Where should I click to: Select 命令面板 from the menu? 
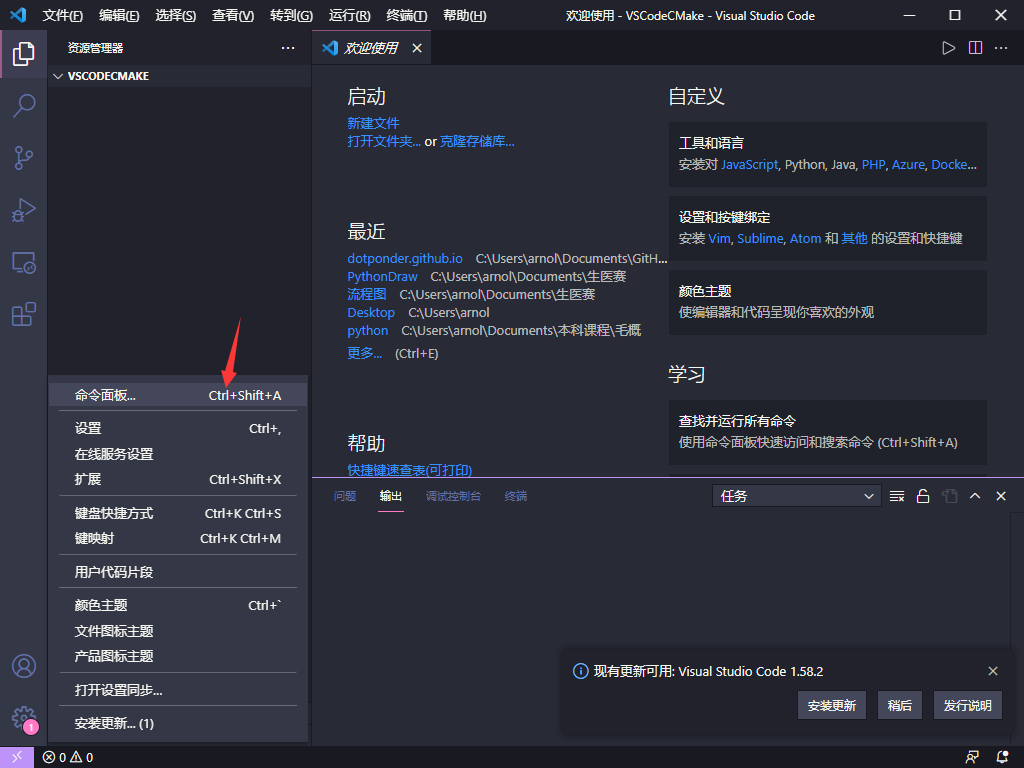coord(105,395)
